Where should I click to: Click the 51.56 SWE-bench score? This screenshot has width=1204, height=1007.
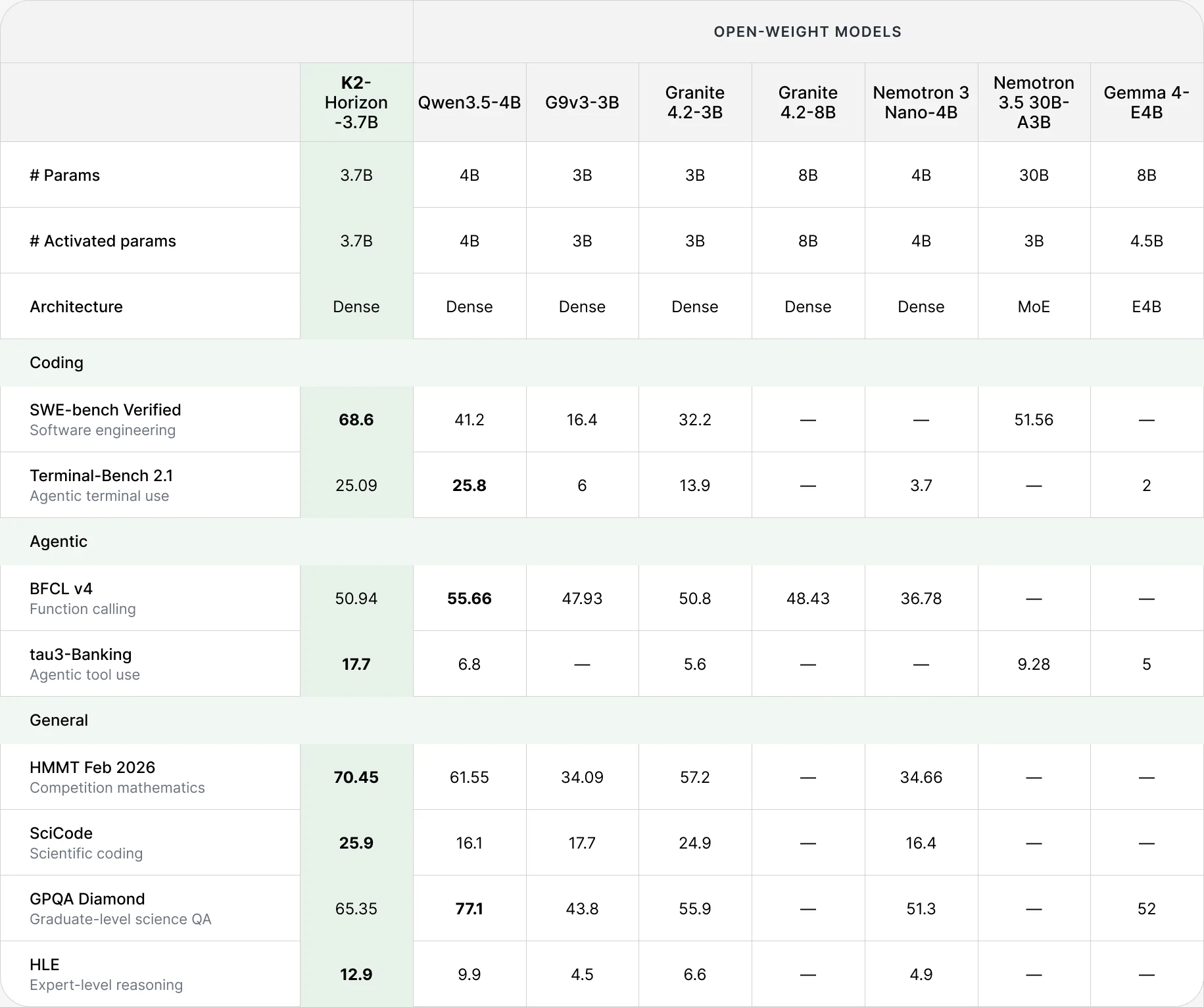(1034, 420)
